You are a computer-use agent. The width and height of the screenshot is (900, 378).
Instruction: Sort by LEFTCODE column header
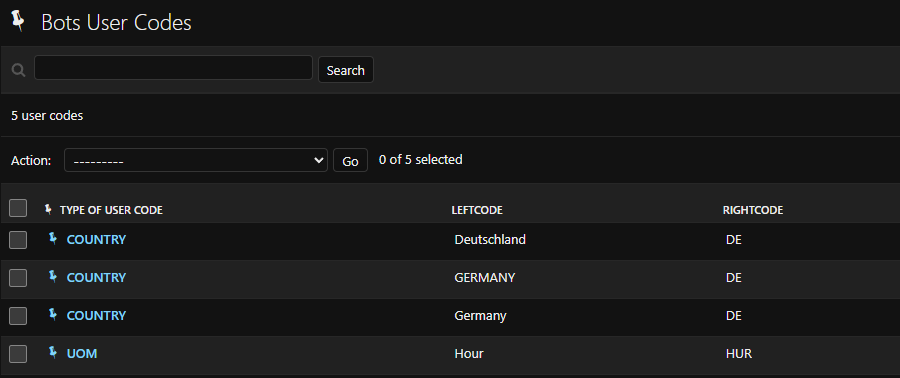477,210
